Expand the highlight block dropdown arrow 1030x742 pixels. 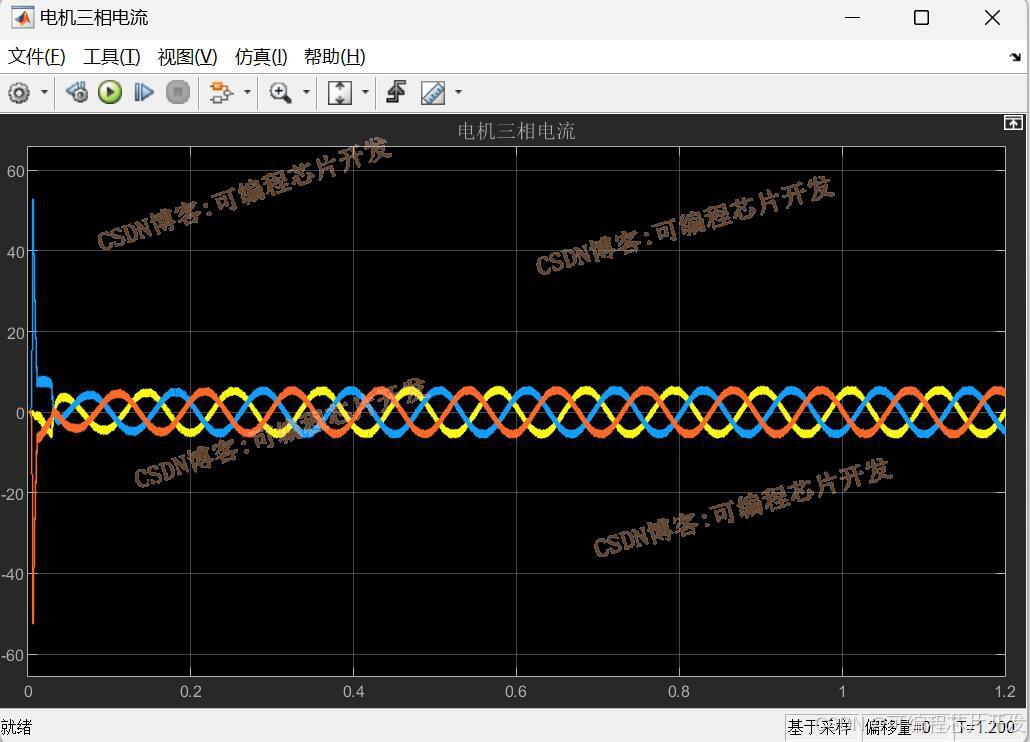tap(247, 93)
